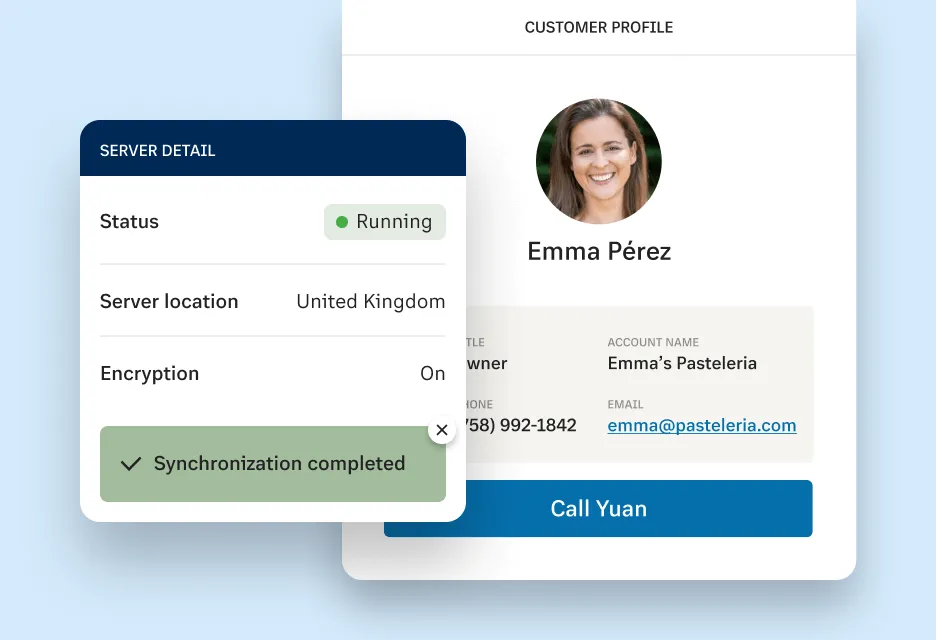Click the Email field label
Screen dimensions: 936x640
coord(625,404)
